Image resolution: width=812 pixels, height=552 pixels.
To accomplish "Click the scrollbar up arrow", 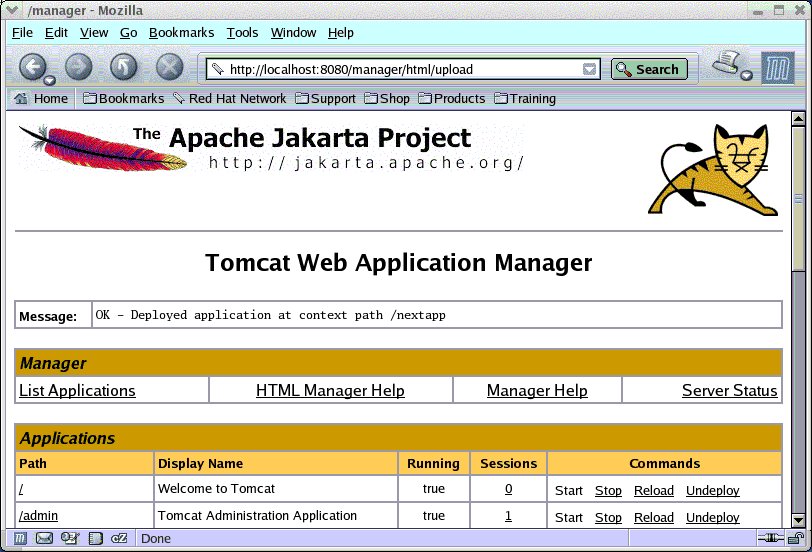I will point(798,118).
